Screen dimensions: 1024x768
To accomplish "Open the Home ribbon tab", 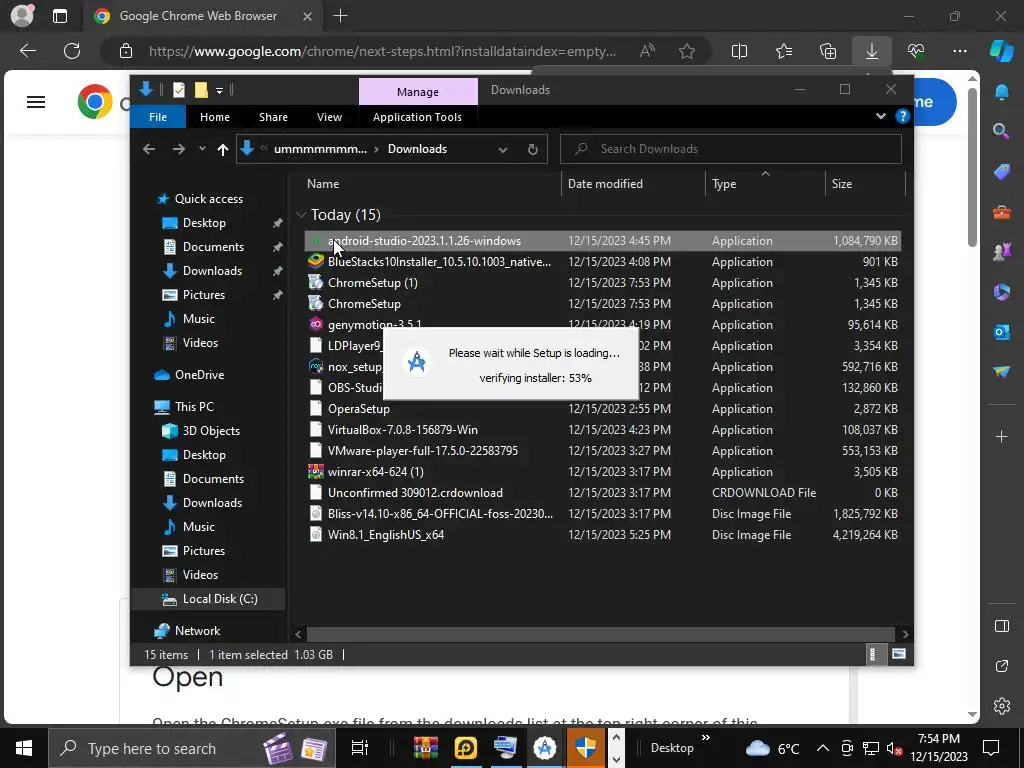I will tap(214, 117).
